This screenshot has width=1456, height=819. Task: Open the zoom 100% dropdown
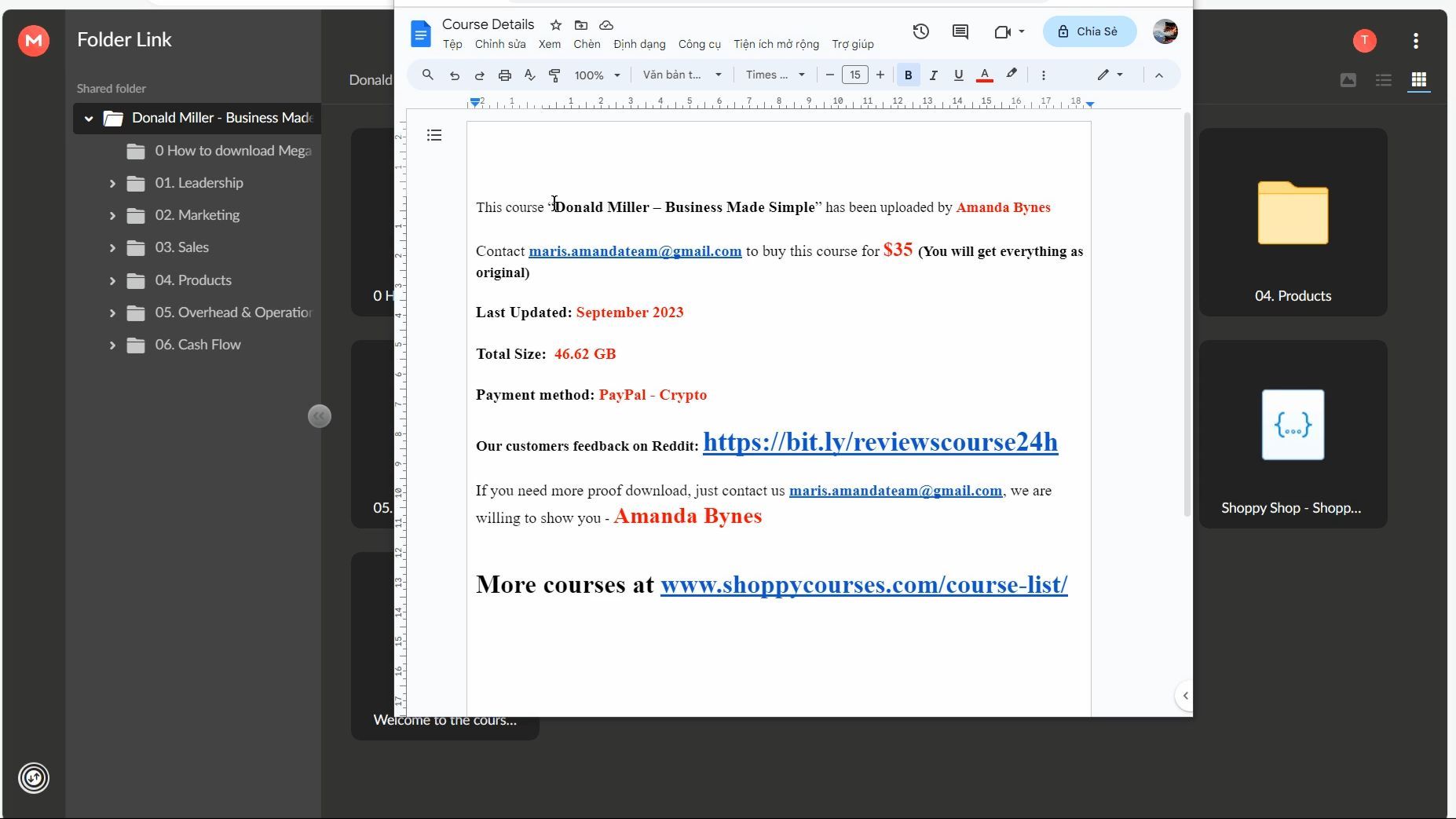click(x=597, y=75)
